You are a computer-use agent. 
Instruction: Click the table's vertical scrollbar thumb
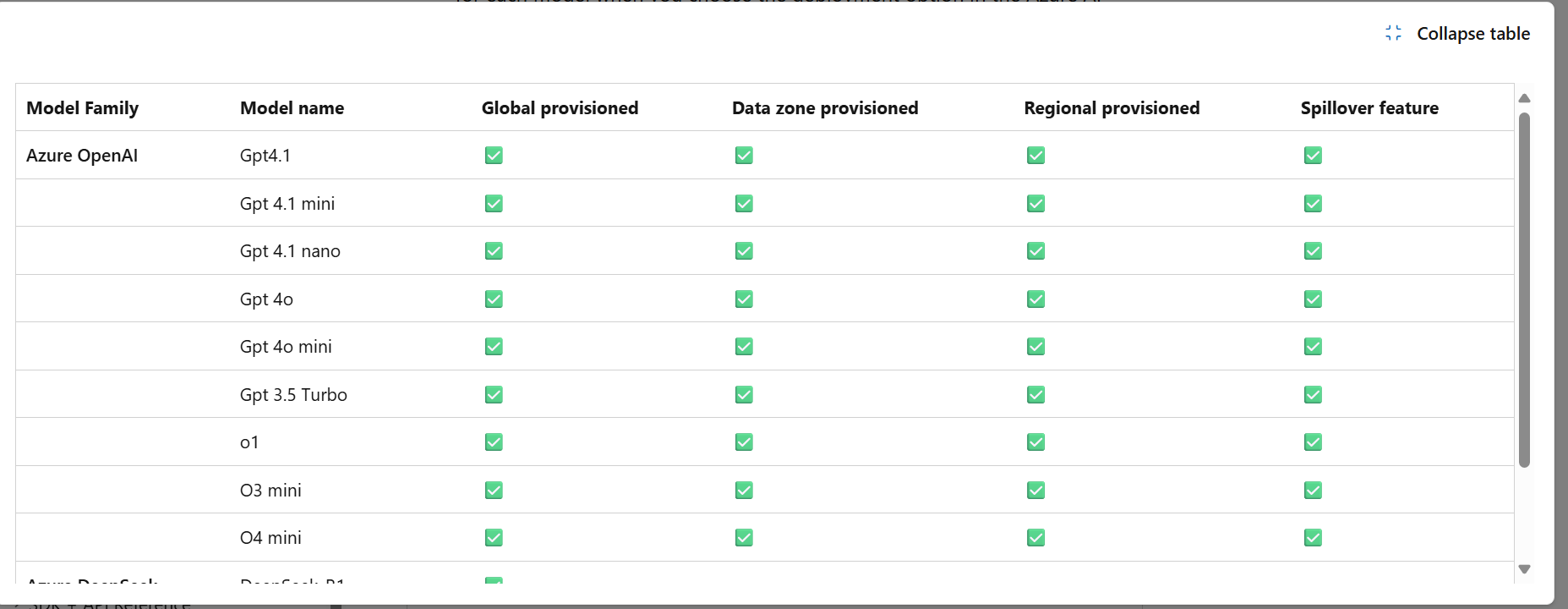pos(1524,288)
